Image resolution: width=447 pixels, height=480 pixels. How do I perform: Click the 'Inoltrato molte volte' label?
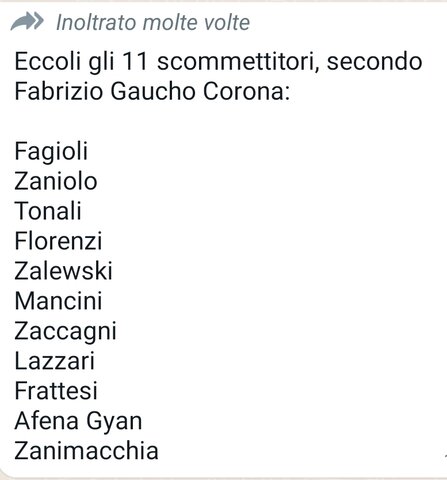pos(153,23)
